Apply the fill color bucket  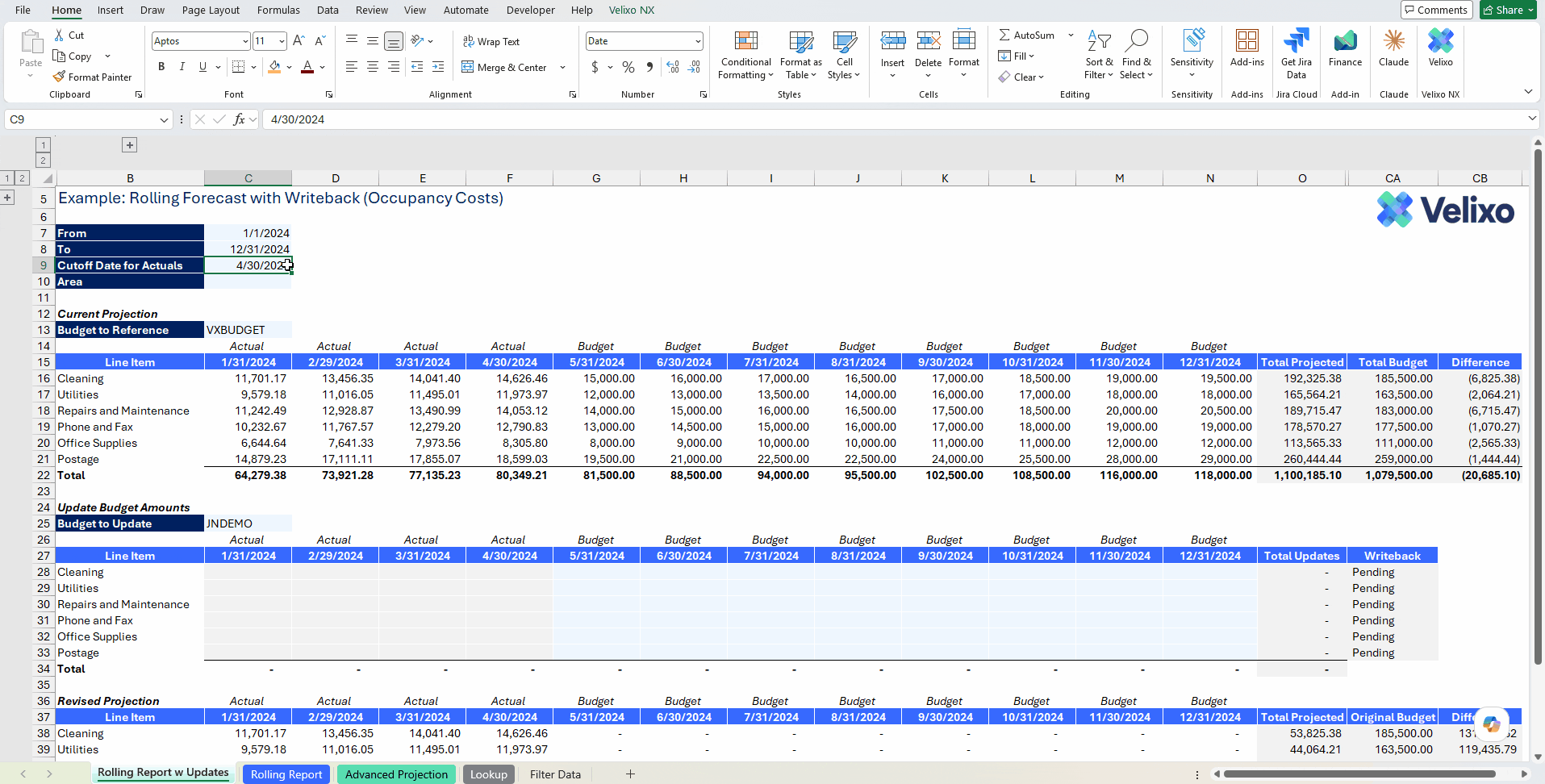click(274, 67)
